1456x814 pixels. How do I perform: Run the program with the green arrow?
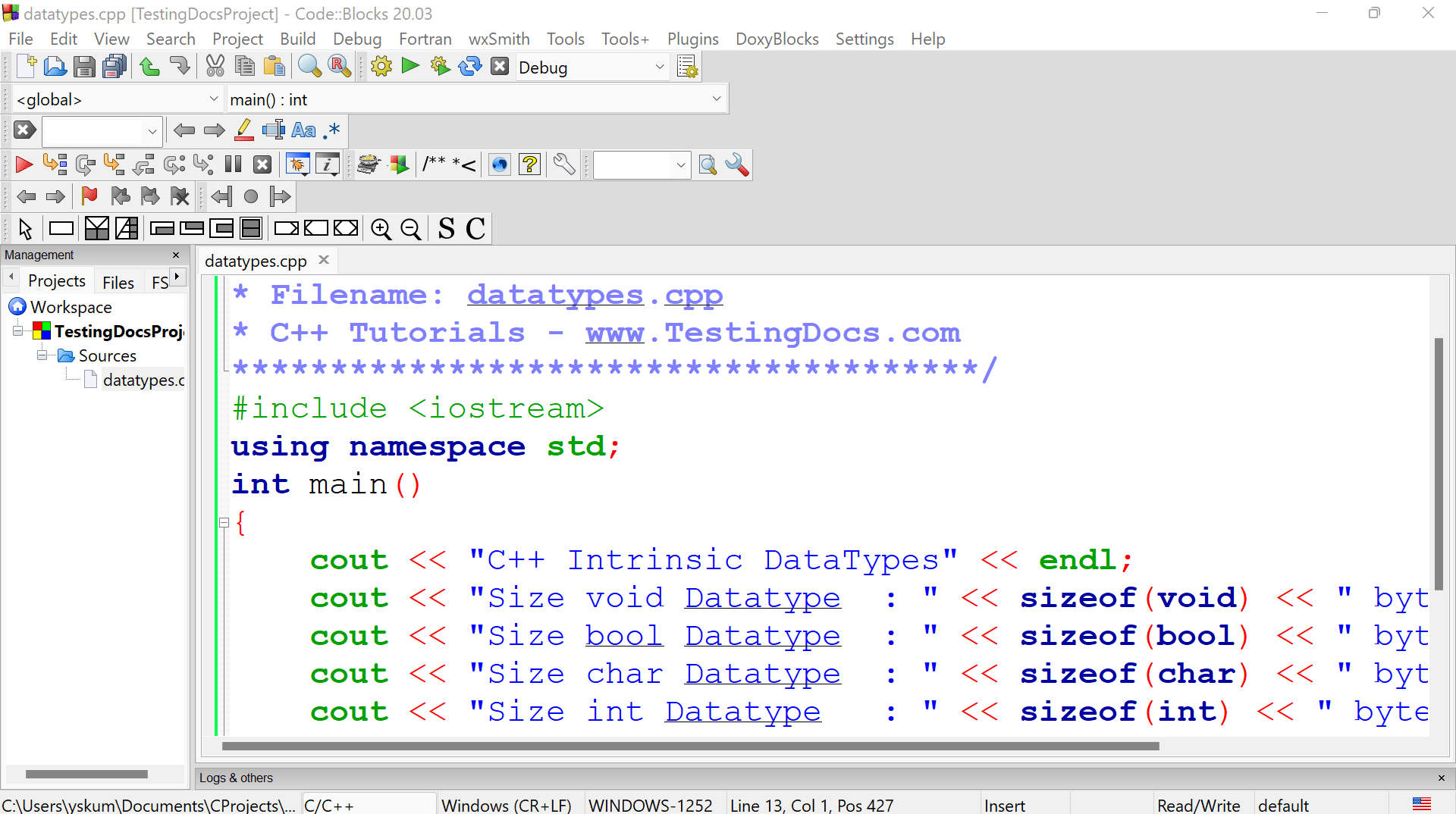(409, 66)
